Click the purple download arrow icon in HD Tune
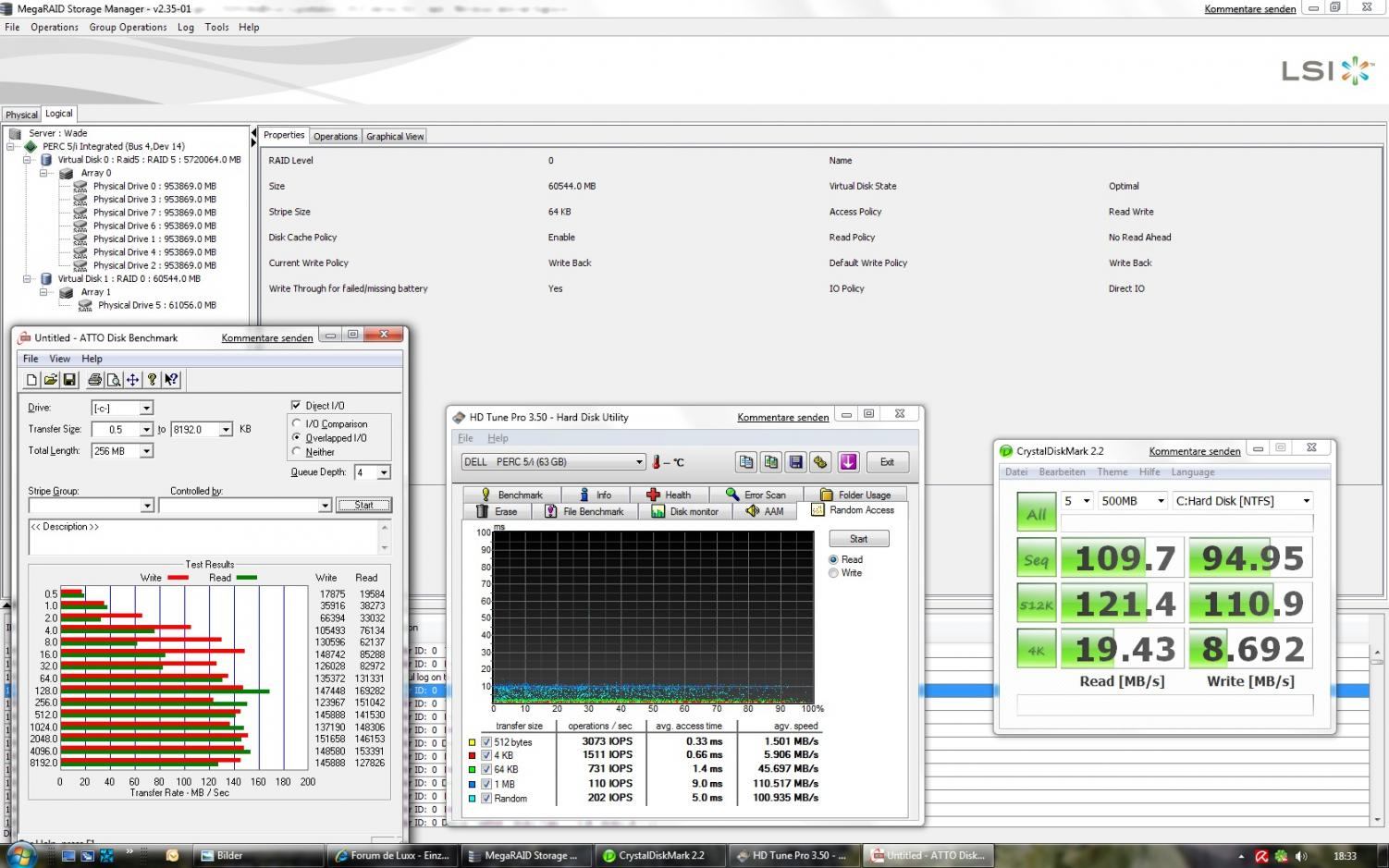The image size is (1389, 868). pos(849,462)
